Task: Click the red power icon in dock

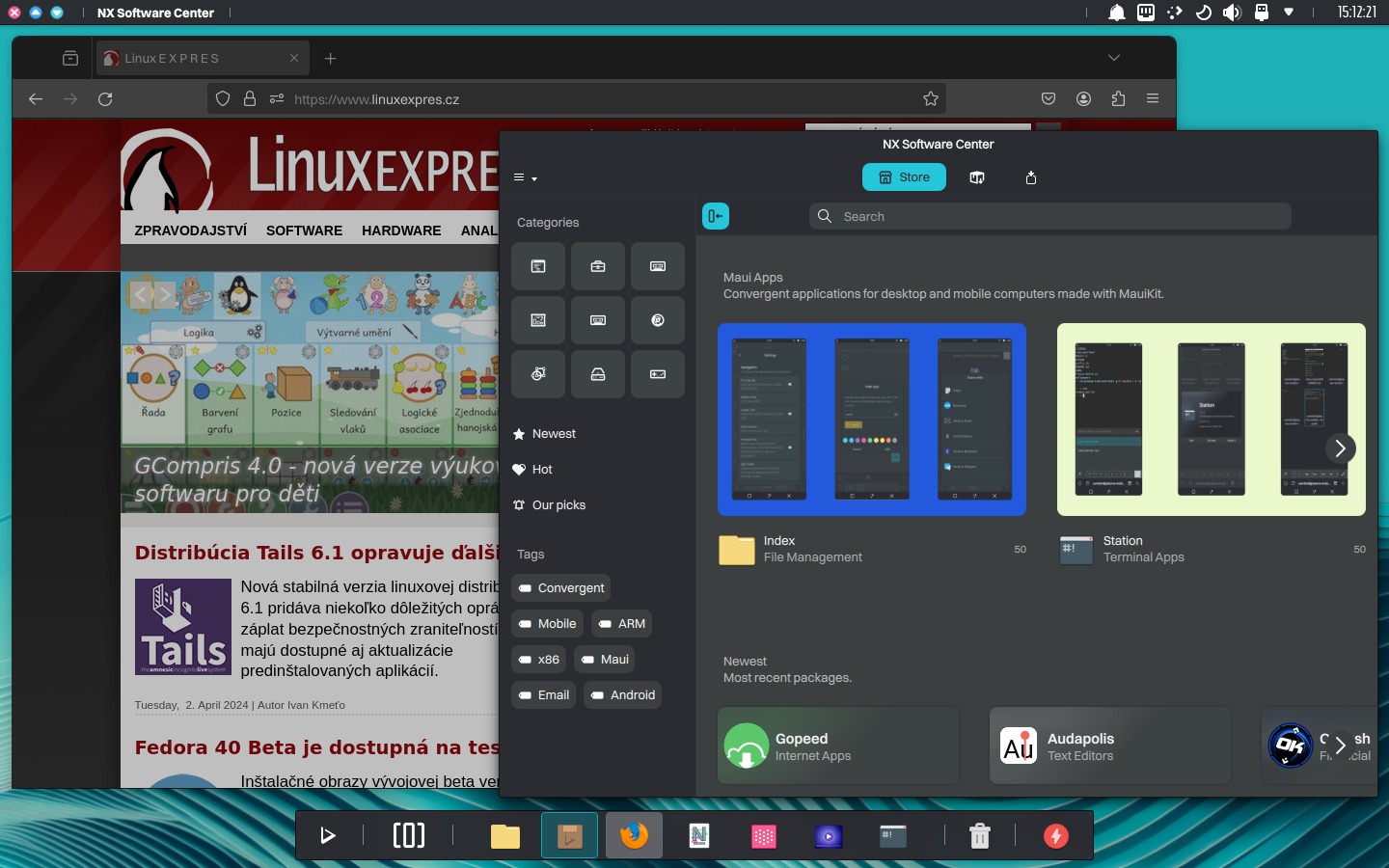Action: pos(1056,836)
